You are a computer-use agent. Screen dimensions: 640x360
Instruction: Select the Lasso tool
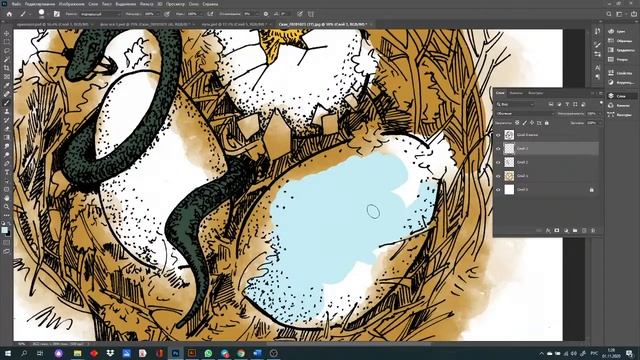(7, 51)
